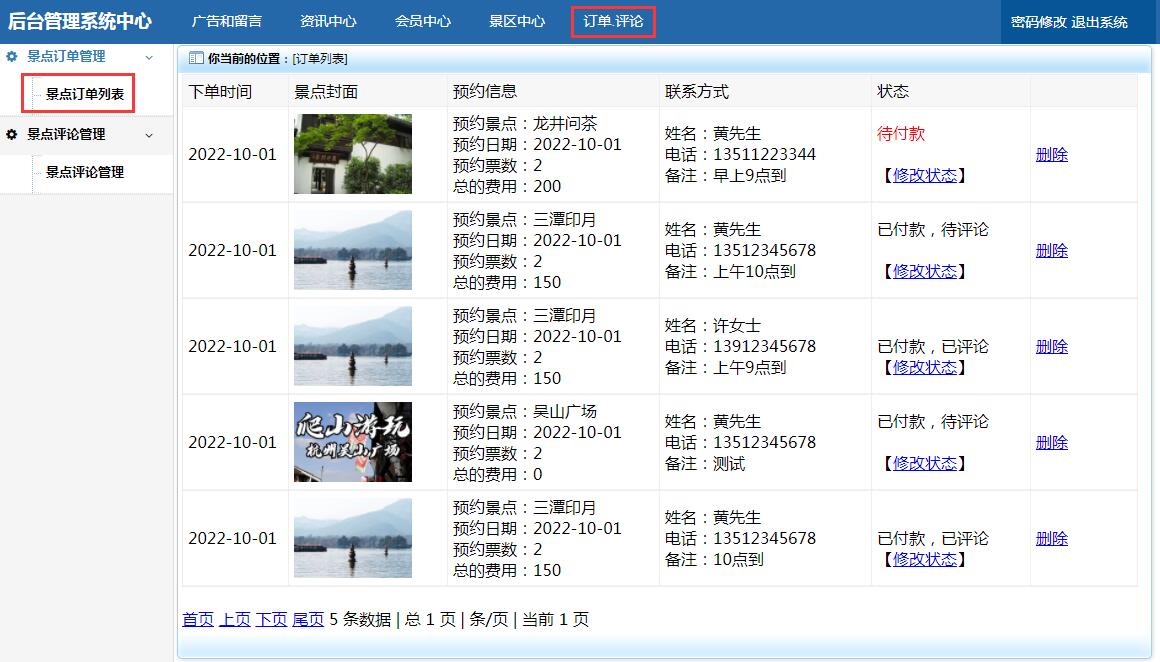
Task: Open 会员中心 top menu
Action: pos(422,21)
